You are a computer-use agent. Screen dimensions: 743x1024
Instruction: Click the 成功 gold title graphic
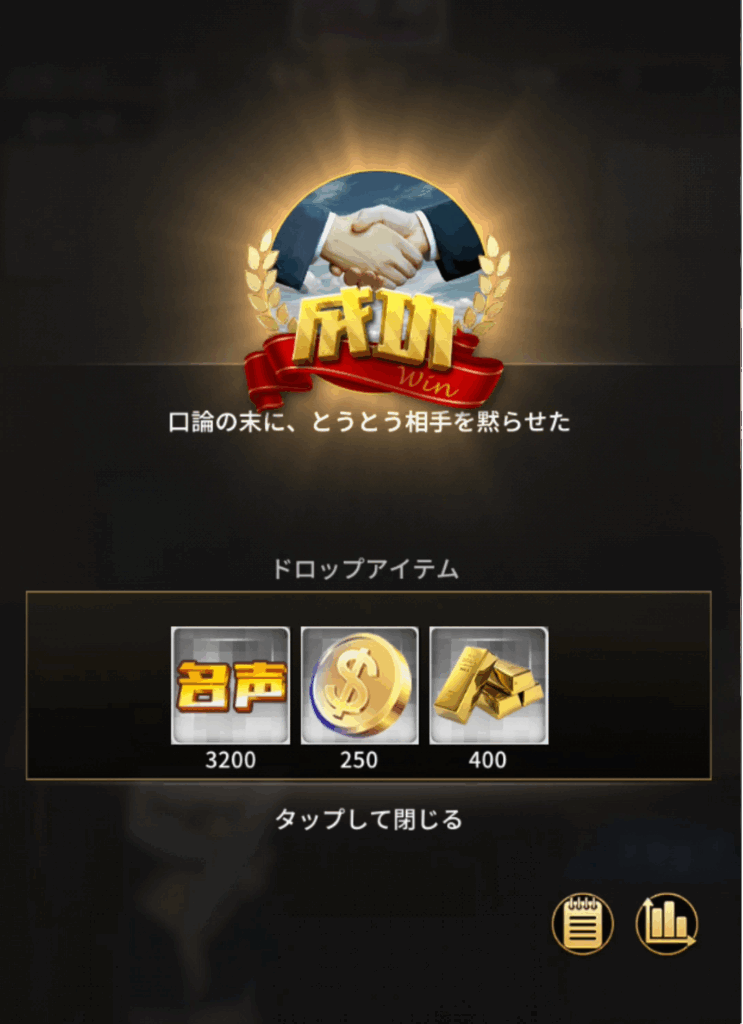point(373,327)
